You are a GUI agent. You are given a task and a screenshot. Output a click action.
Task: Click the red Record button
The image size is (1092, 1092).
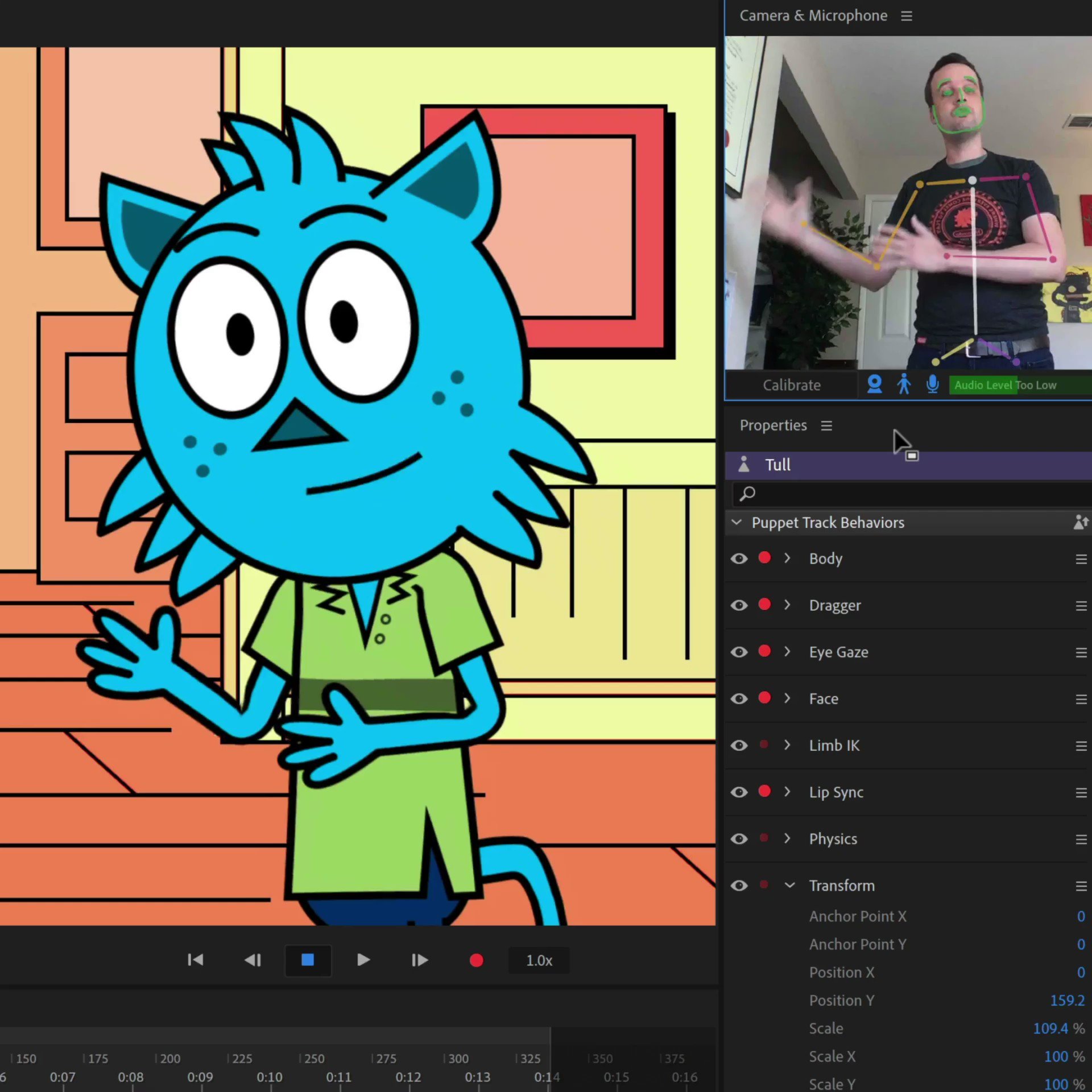(476, 960)
